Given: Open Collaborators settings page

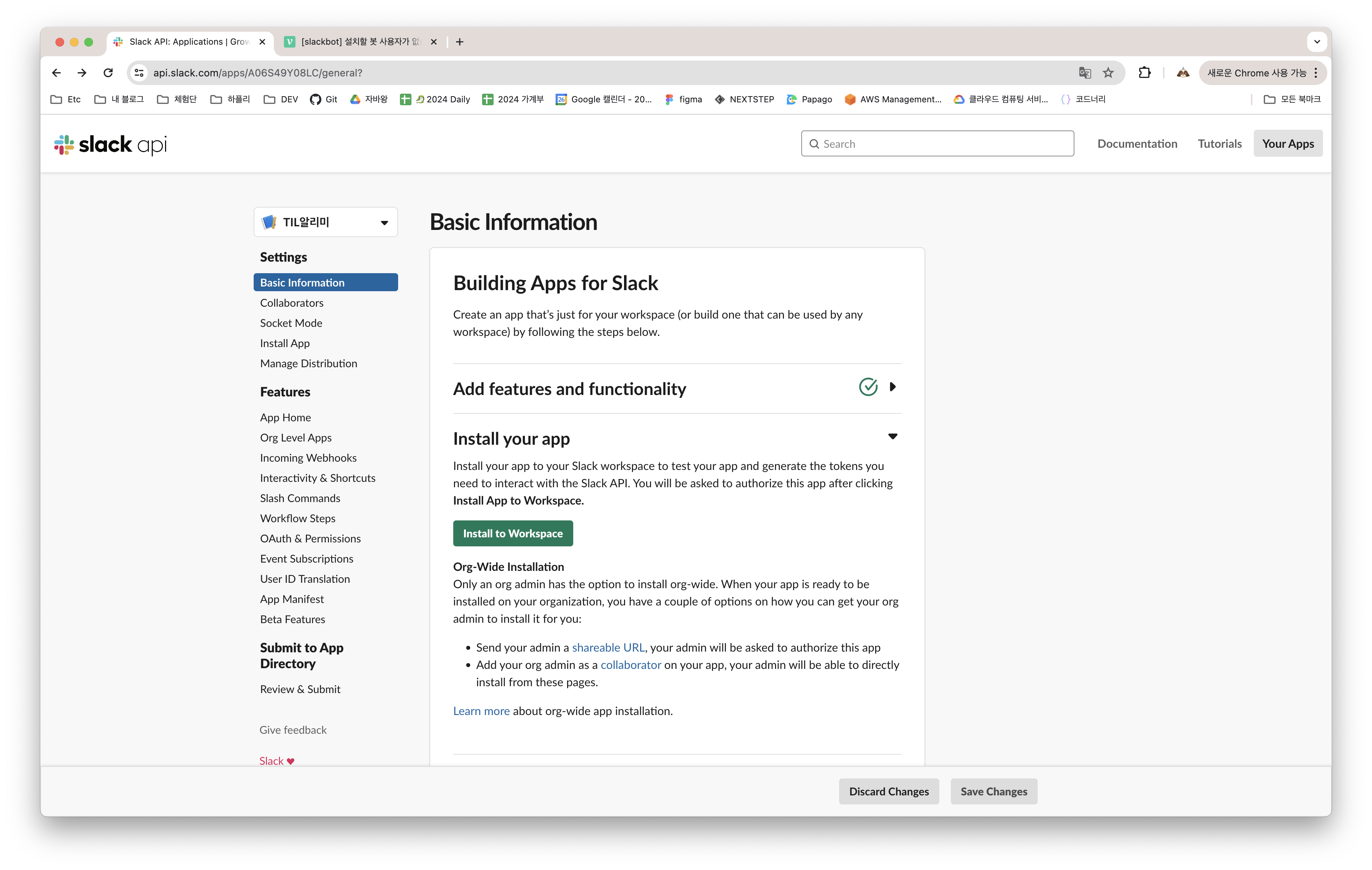Looking at the screenshot, I should [x=291, y=303].
